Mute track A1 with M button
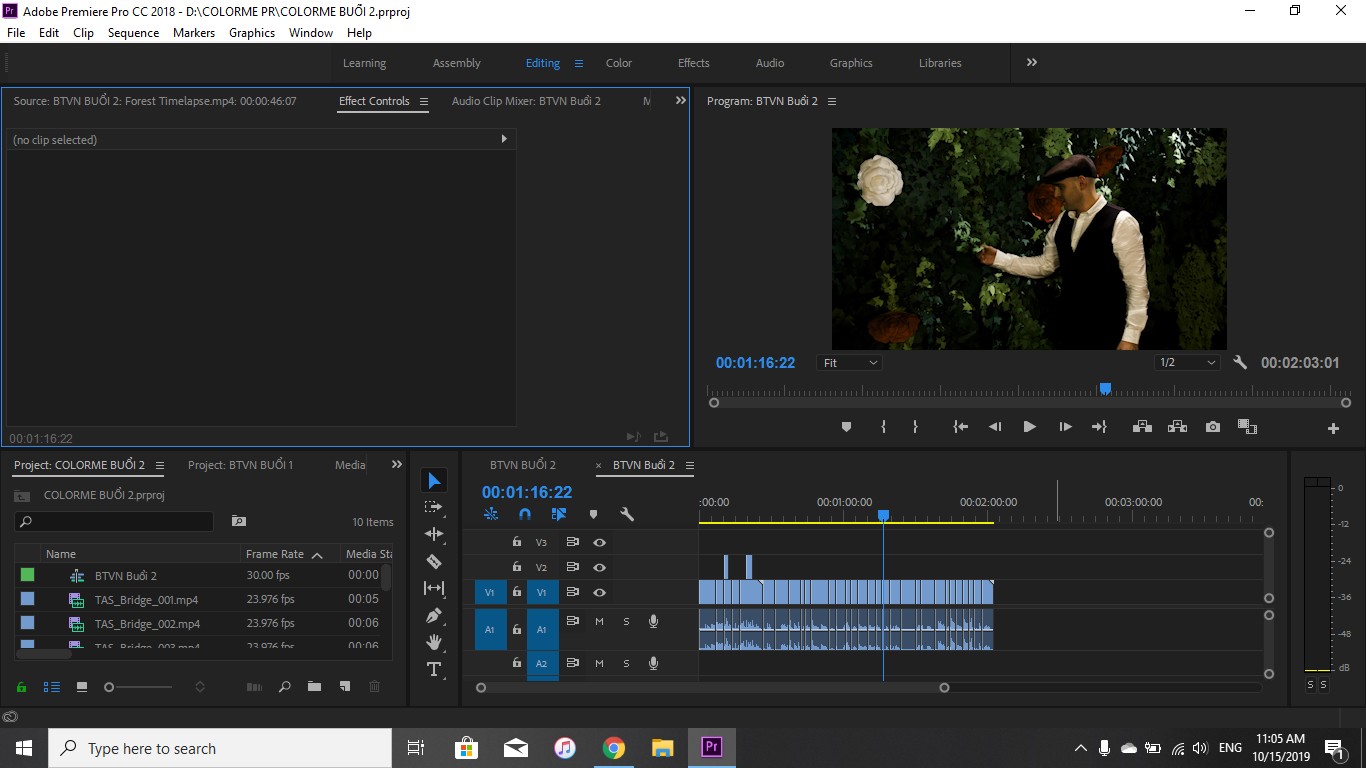Viewport: 1366px width, 768px height. [599, 622]
